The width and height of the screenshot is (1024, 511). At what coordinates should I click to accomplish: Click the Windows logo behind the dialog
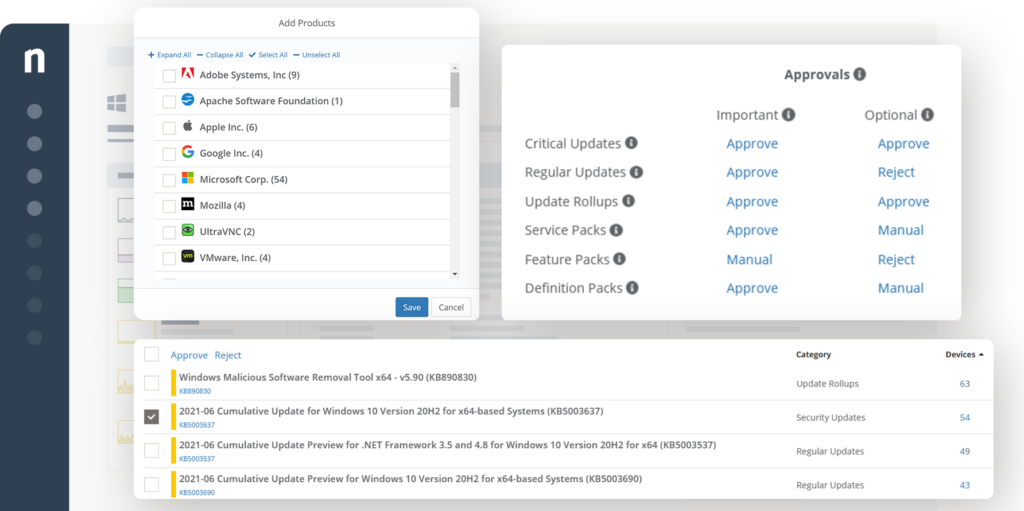point(117,103)
